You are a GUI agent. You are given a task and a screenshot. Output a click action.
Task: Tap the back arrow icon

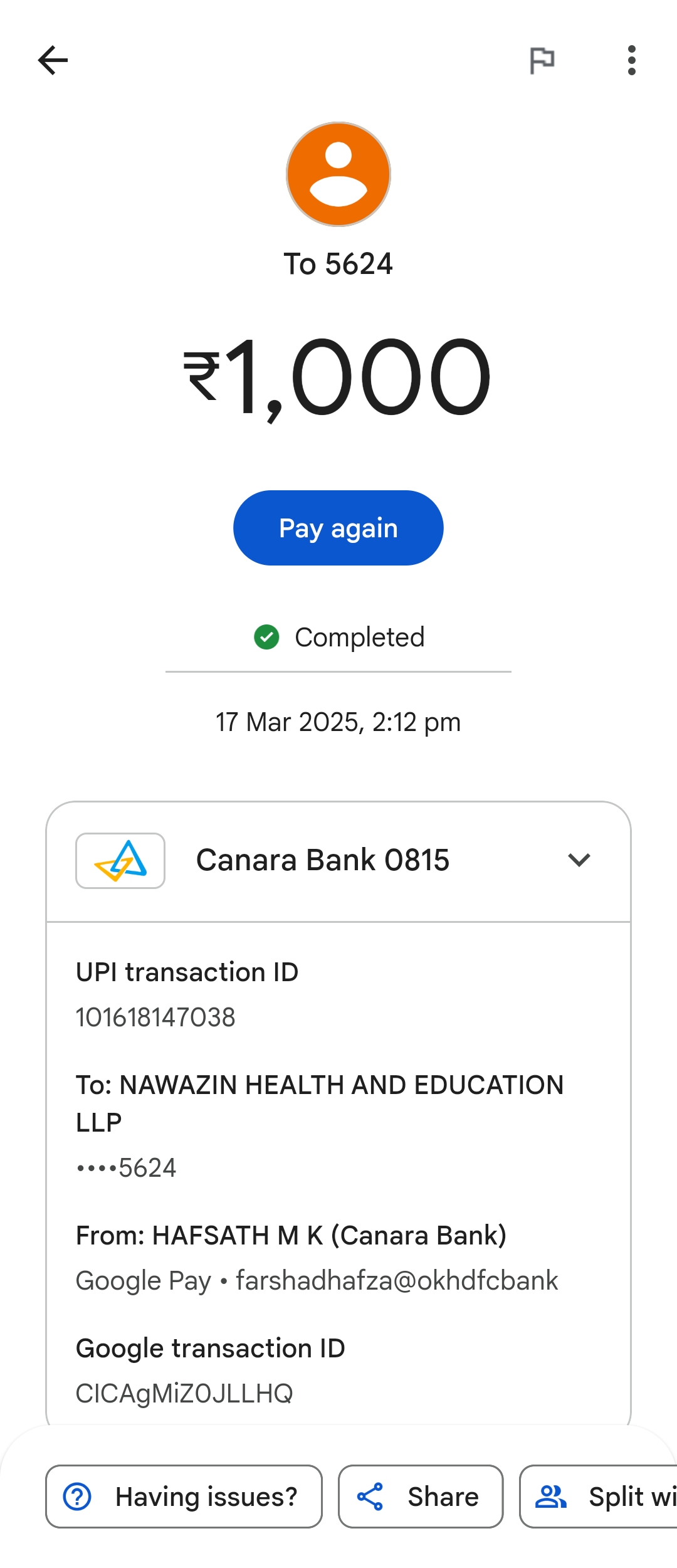53,60
